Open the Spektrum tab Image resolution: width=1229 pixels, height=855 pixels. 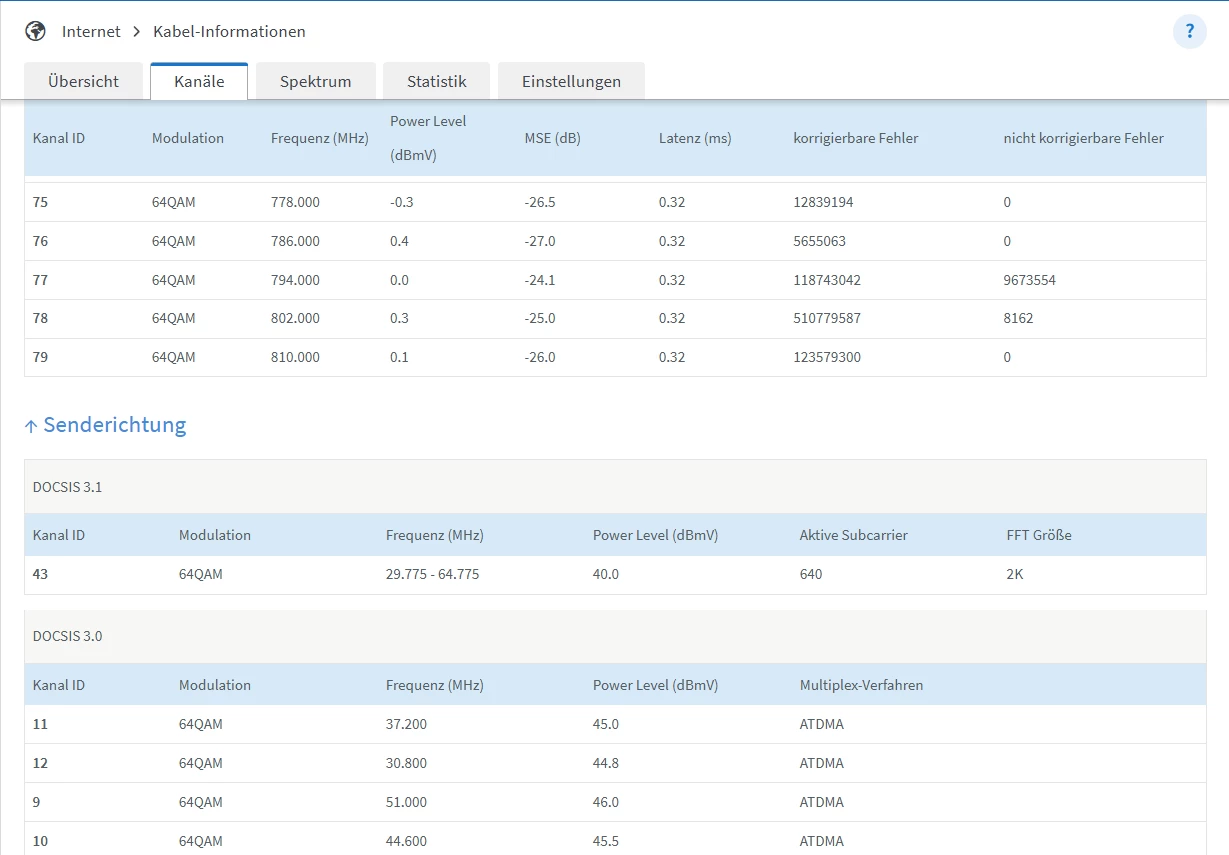click(315, 82)
